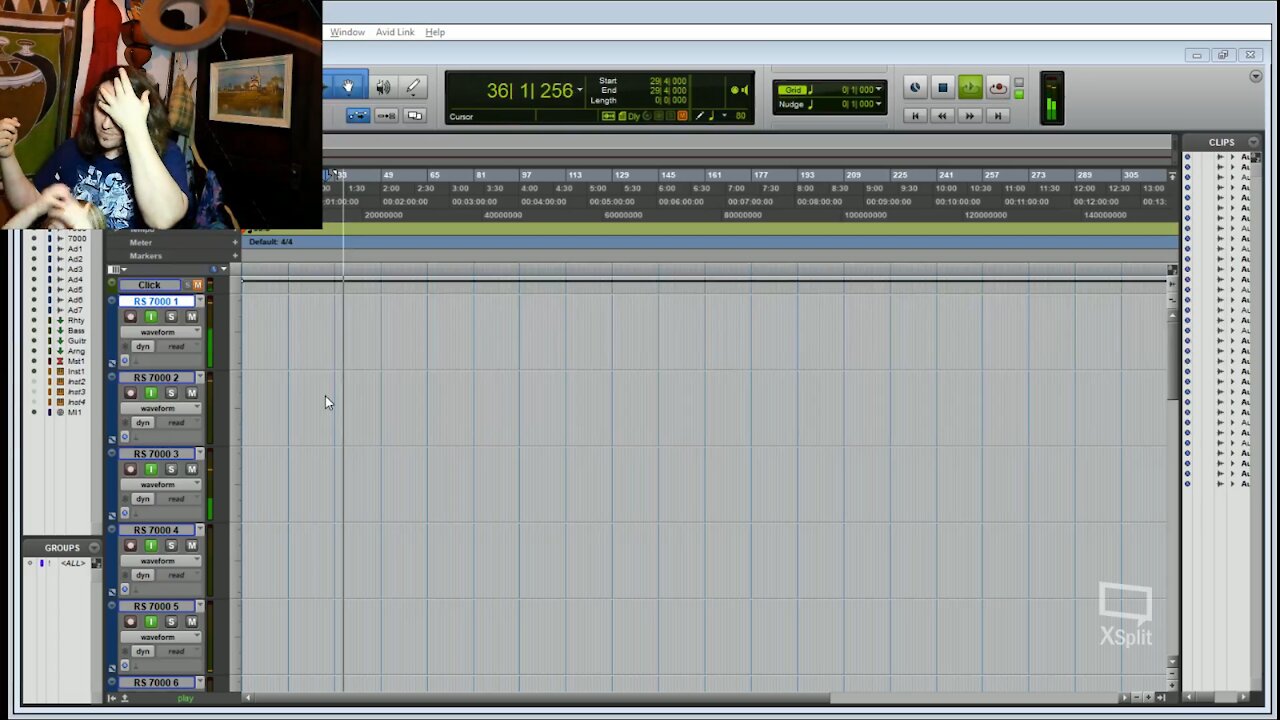Image resolution: width=1280 pixels, height=720 pixels.
Task: Select MI1 in the track list
Action: [74, 412]
